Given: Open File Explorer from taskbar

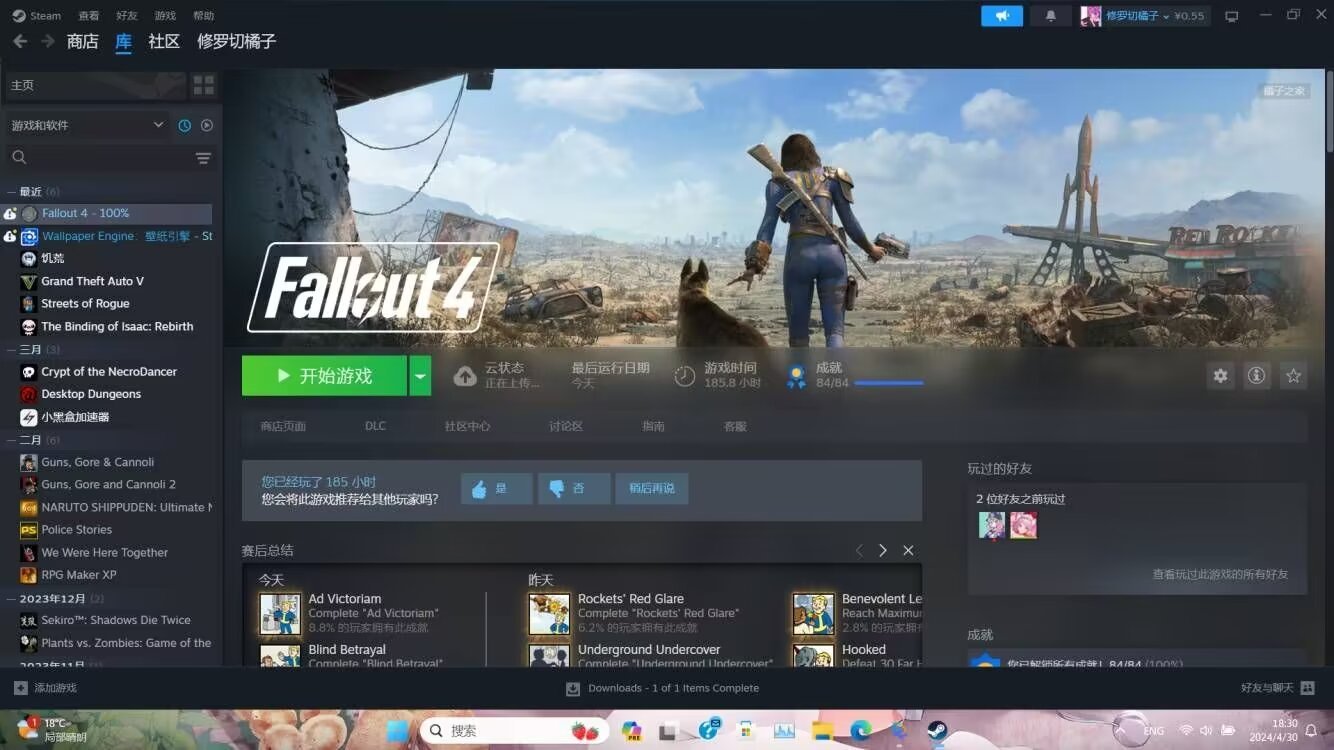Looking at the screenshot, I should [x=822, y=731].
